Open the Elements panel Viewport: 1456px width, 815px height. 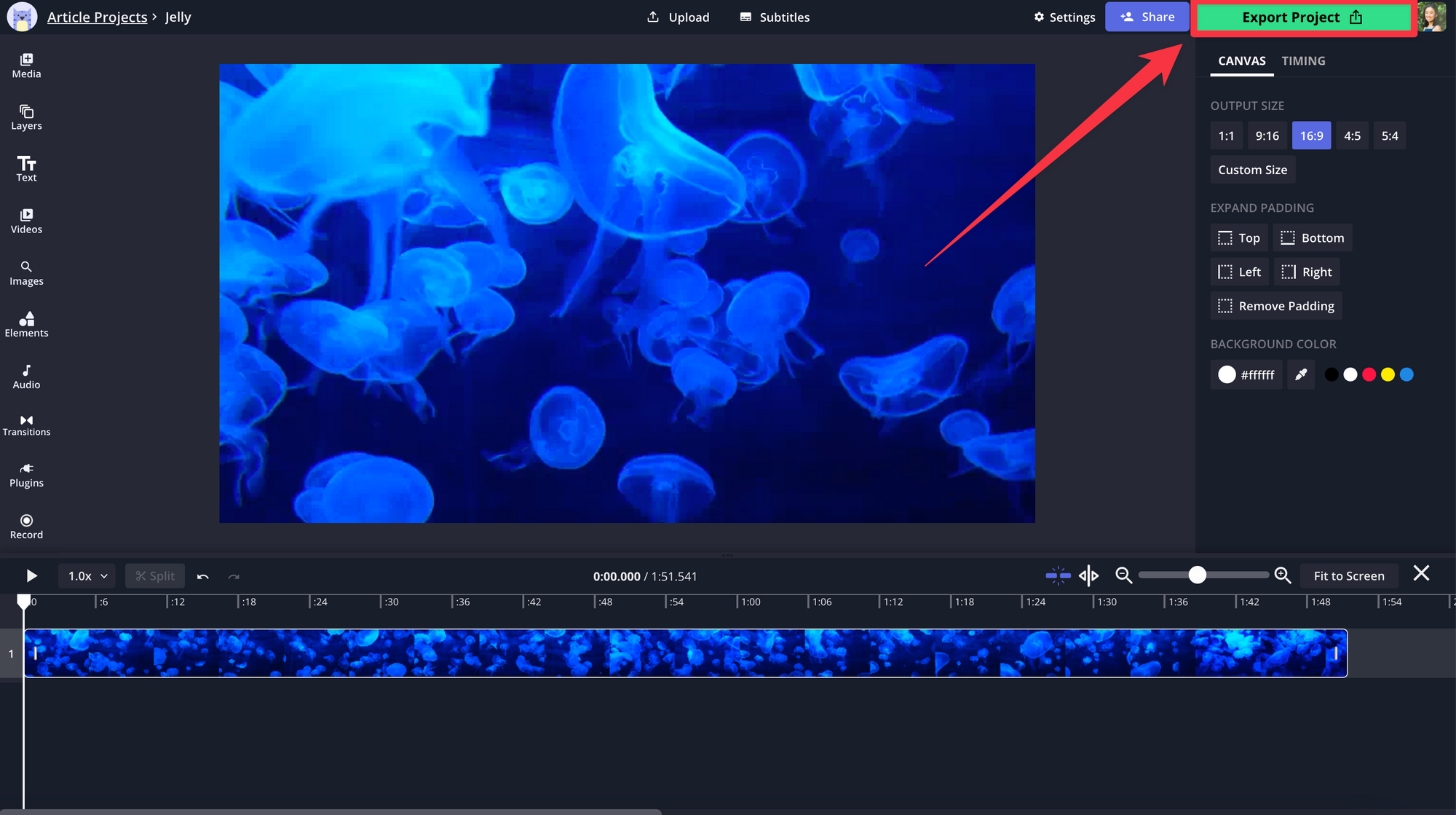pos(26,325)
